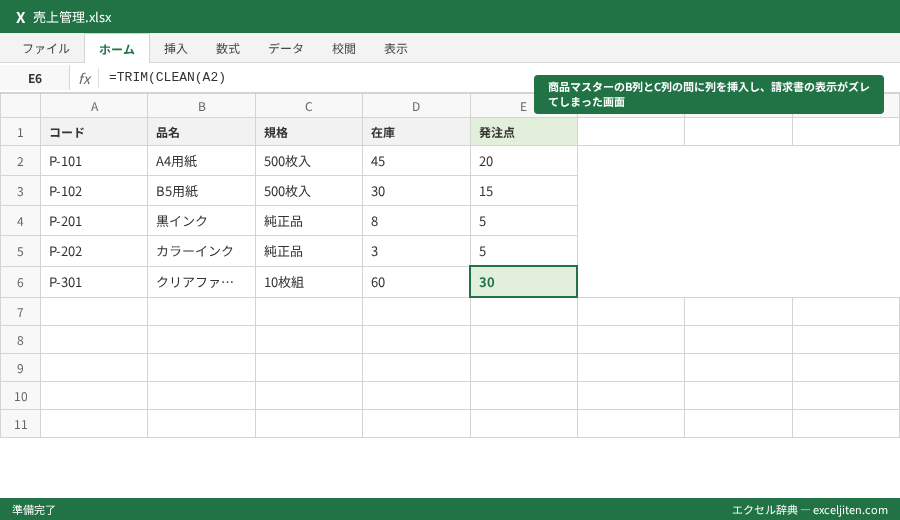The image size is (900, 520).
Task: Select the highlighted cell with 30
Action: [x=523, y=282]
